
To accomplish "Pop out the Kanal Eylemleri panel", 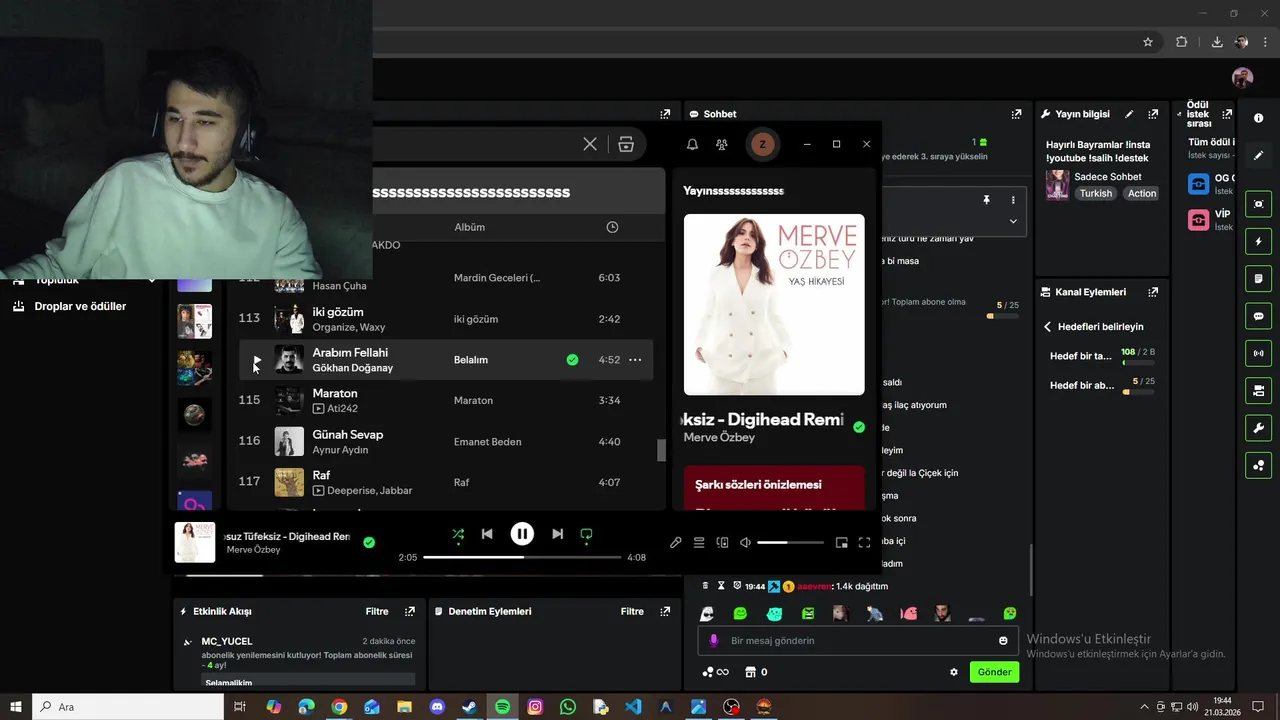I will point(1153,292).
